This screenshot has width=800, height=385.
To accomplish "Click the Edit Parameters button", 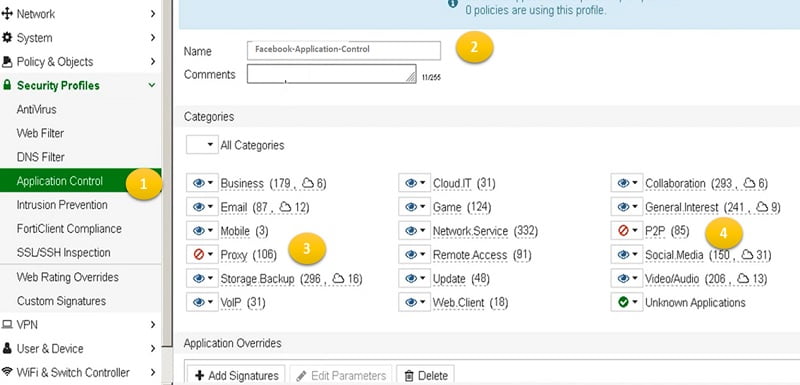I will (341, 376).
